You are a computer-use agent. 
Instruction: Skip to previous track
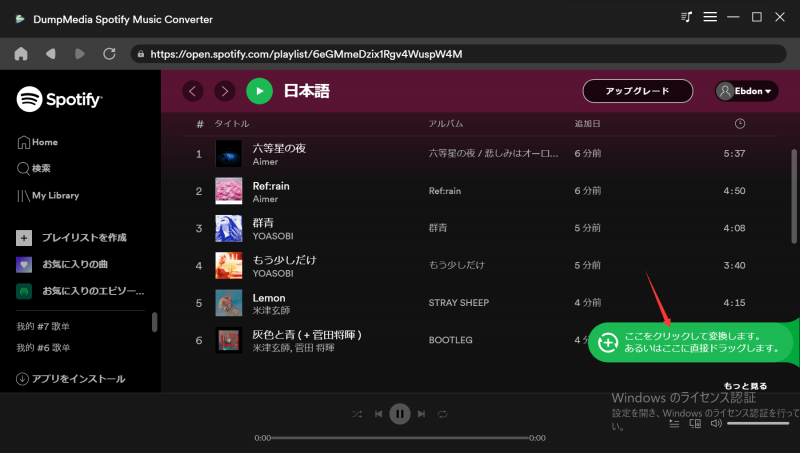[x=378, y=414]
